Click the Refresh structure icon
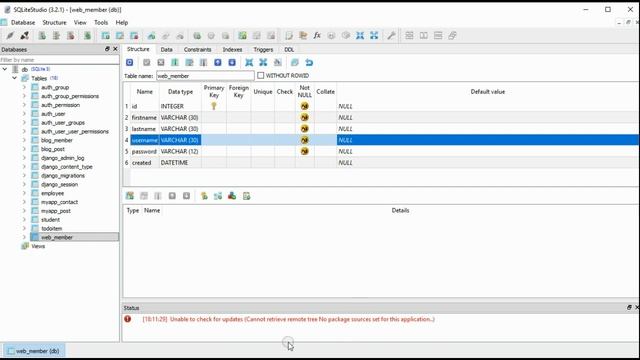 [x=129, y=62]
